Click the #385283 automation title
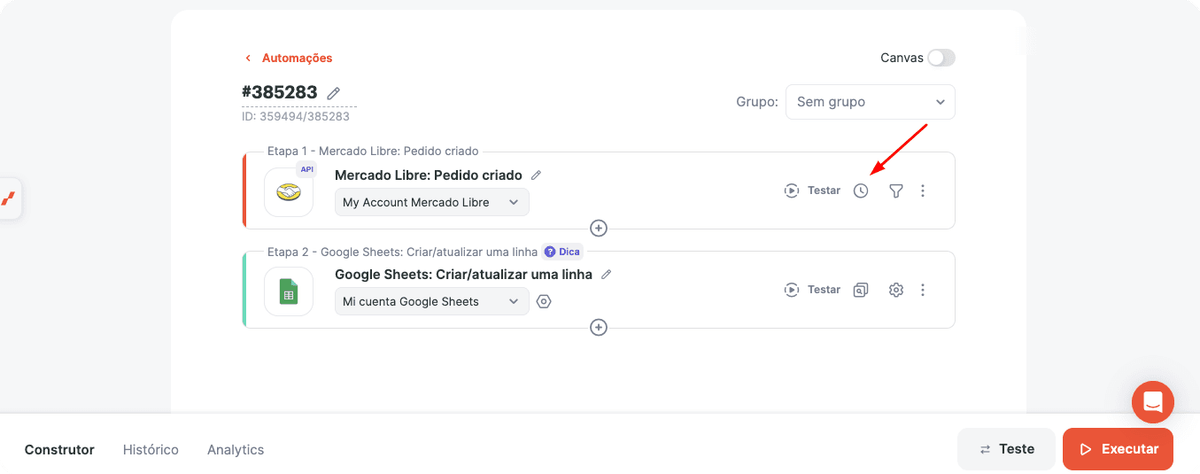The height and width of the screenshot is (474, 1200). tap(280, 92)
